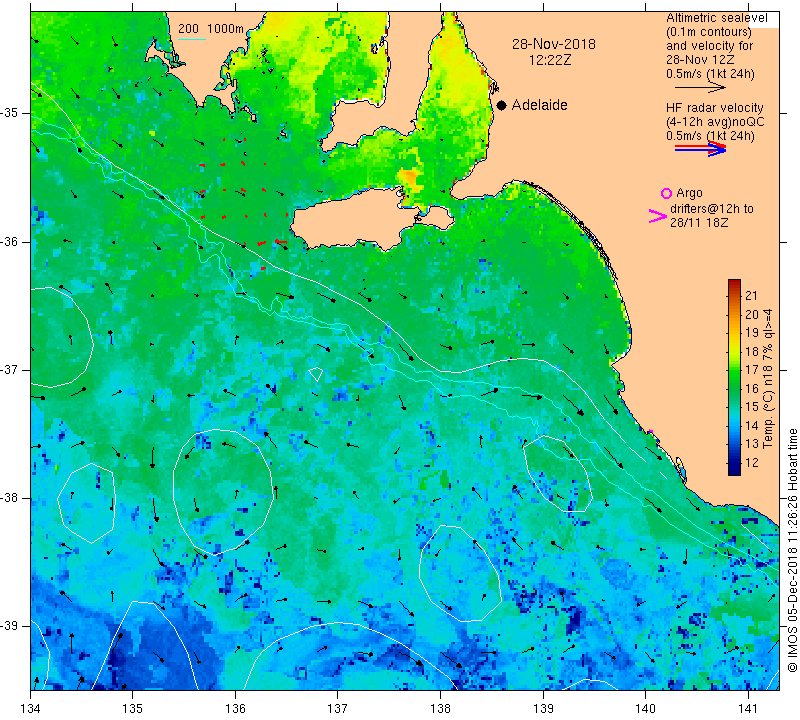
Task: Click the colorbar value 15
Action: [x=752, y=407]
